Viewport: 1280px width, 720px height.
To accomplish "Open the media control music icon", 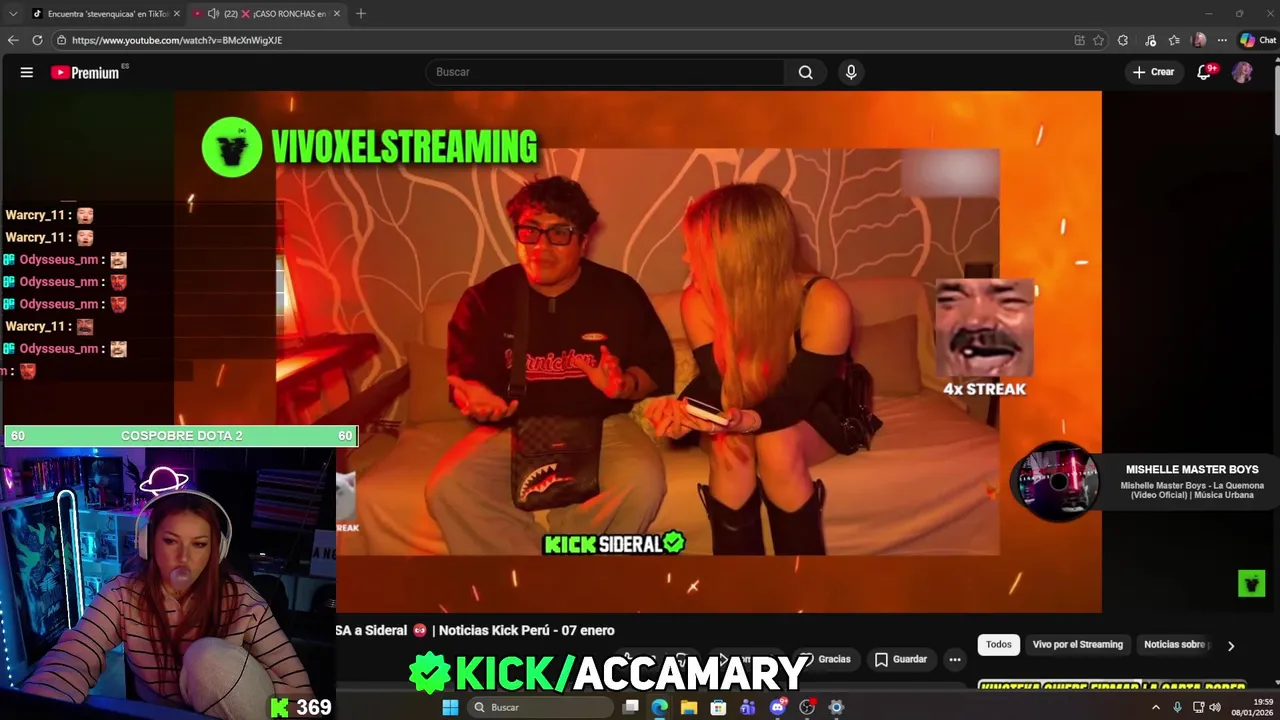I will (1150, 40).
